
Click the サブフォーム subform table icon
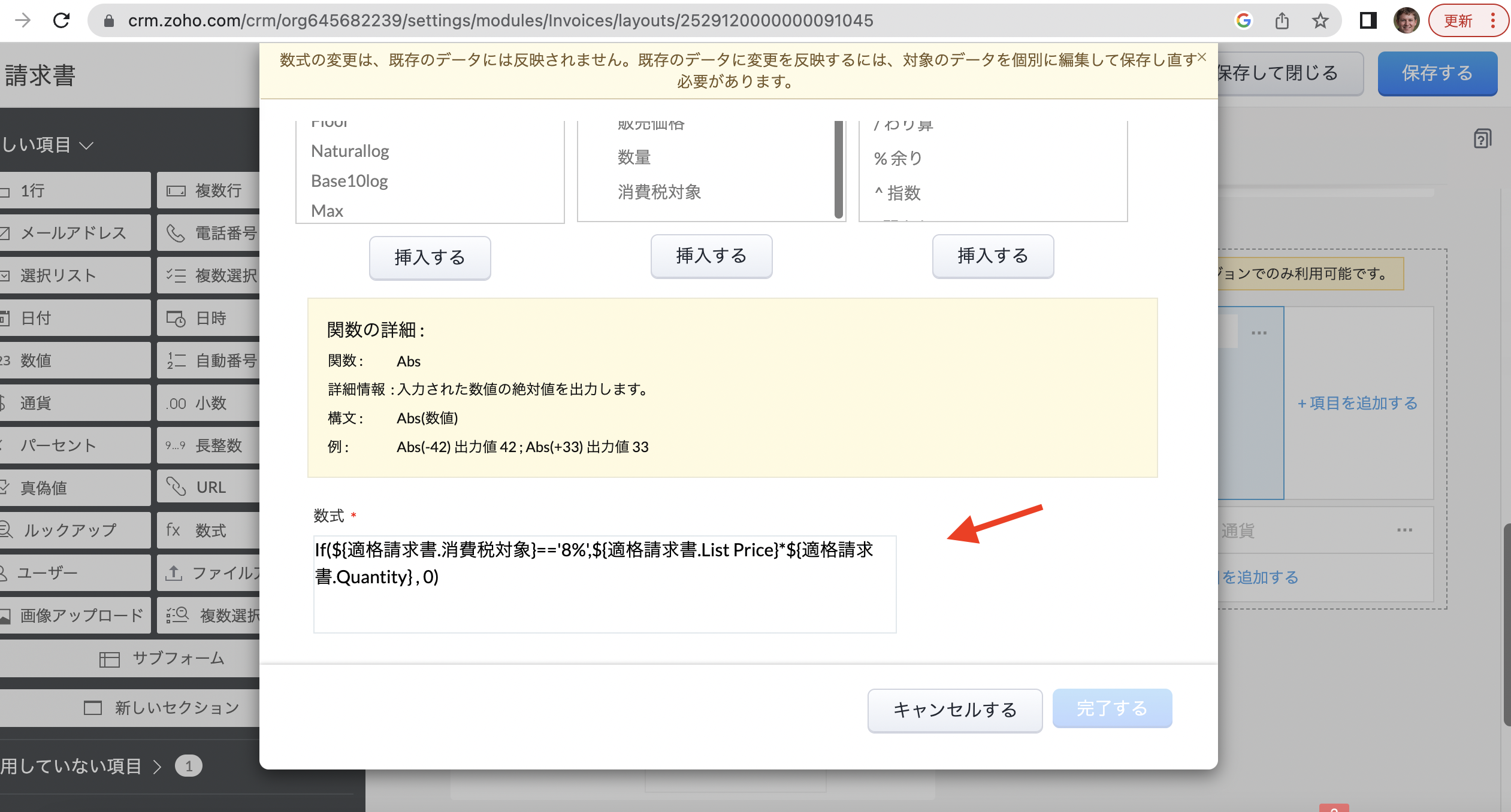click(109, 659)
